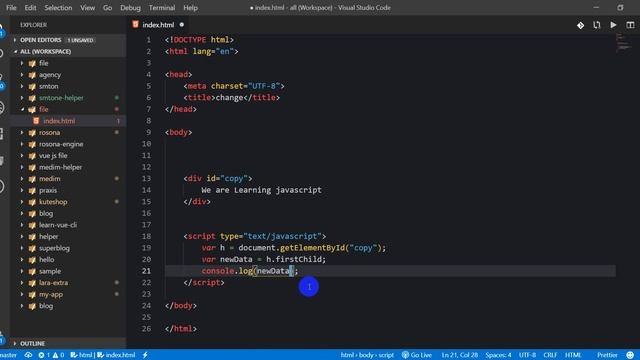Expand the agency folder arrow

22,75
